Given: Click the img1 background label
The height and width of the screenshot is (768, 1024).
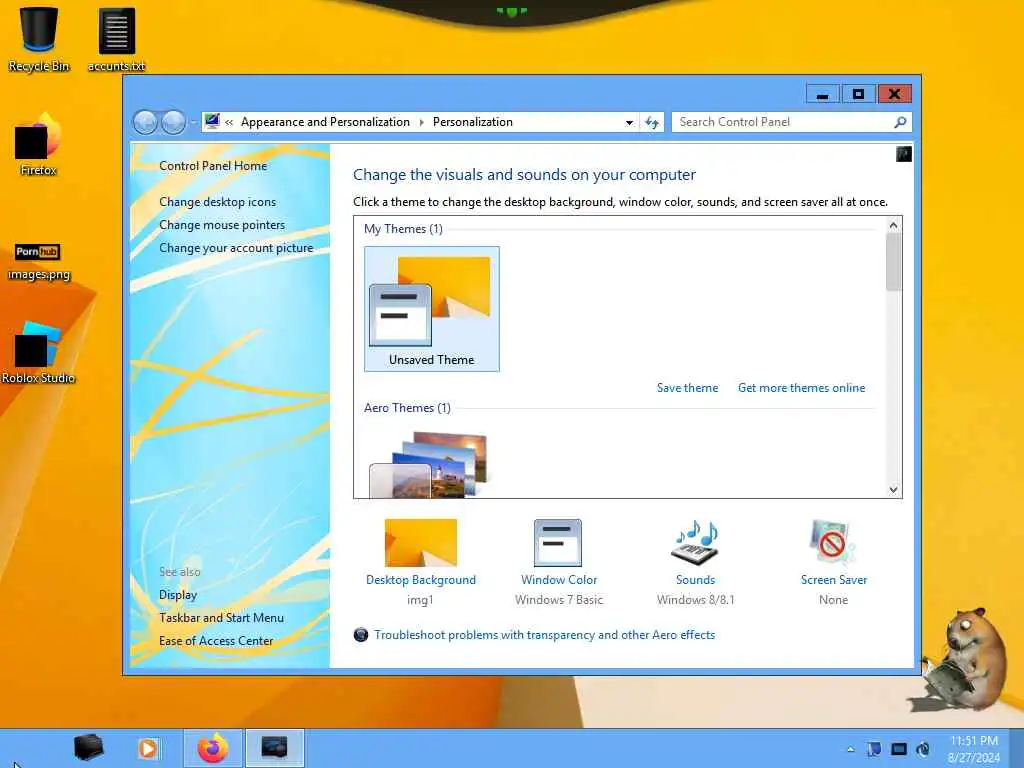Looking at the screenshot, I should point(420,600).
